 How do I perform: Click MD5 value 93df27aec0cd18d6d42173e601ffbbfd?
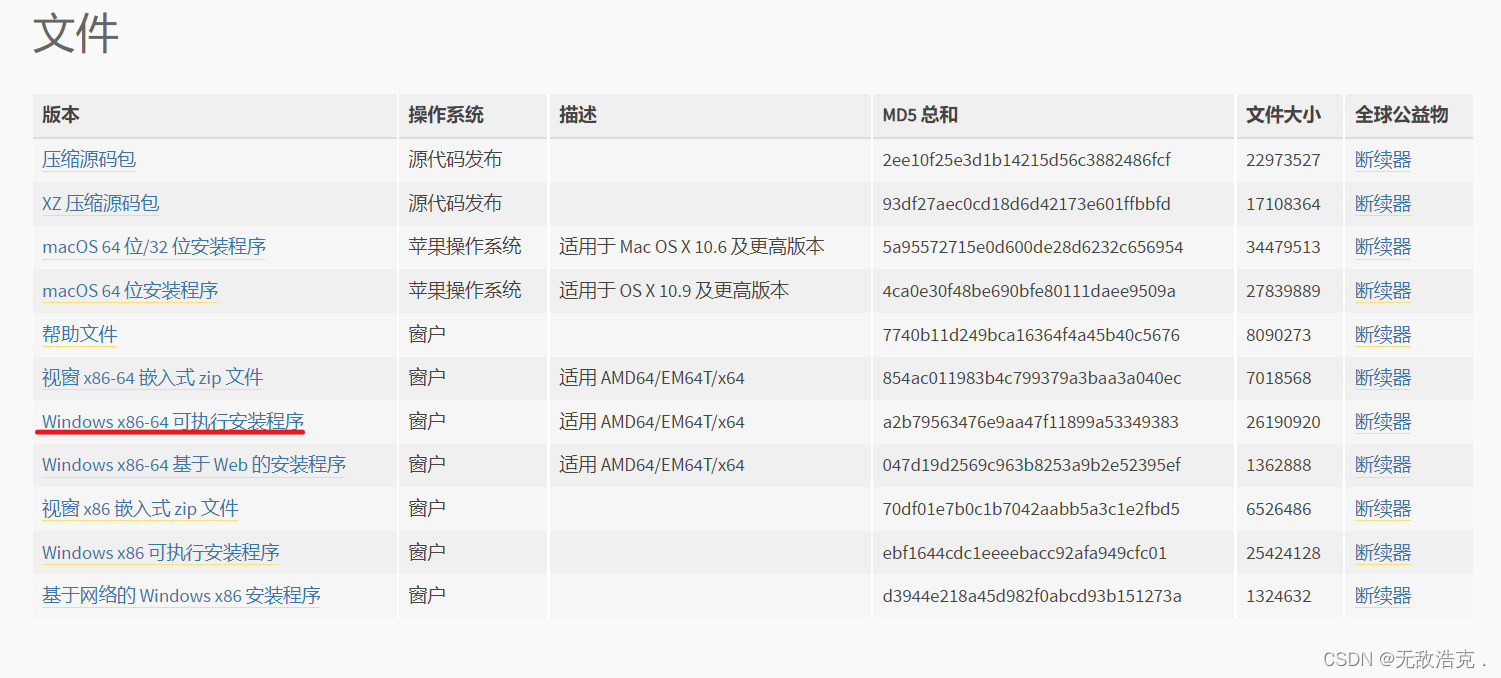tap(1026, 204)
